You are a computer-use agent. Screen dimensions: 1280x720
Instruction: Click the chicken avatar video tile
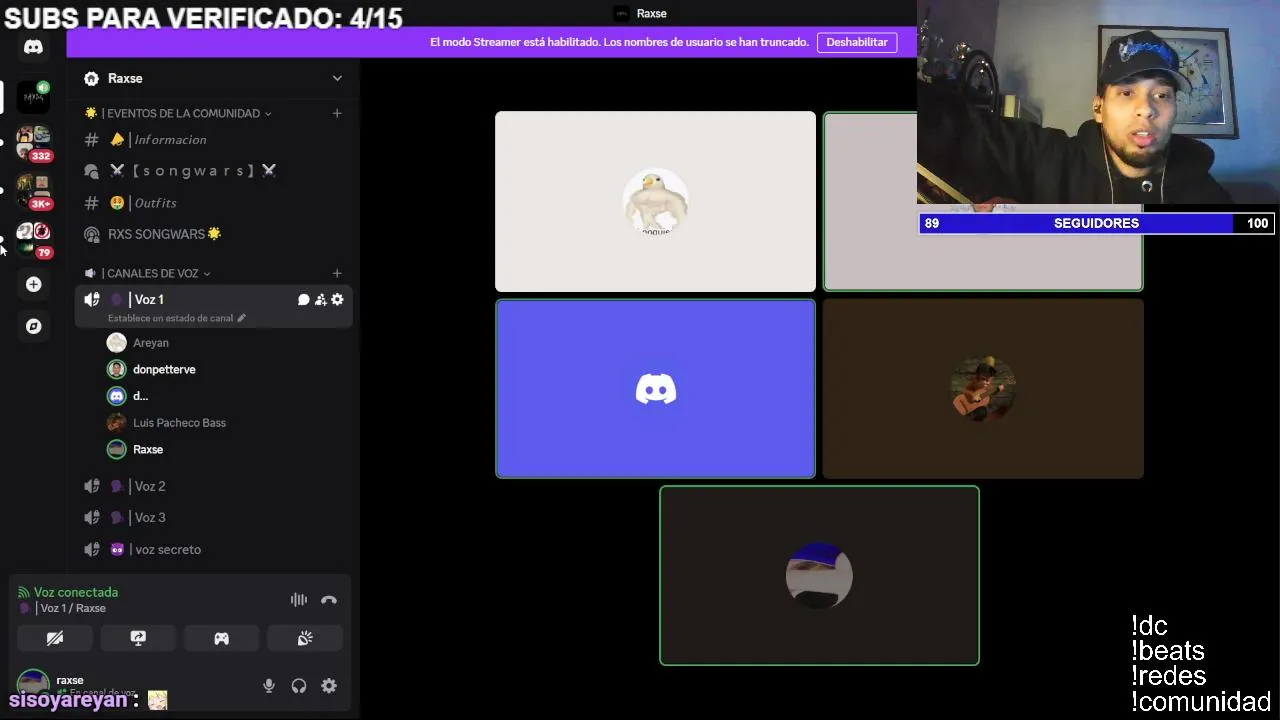point(655,201)
